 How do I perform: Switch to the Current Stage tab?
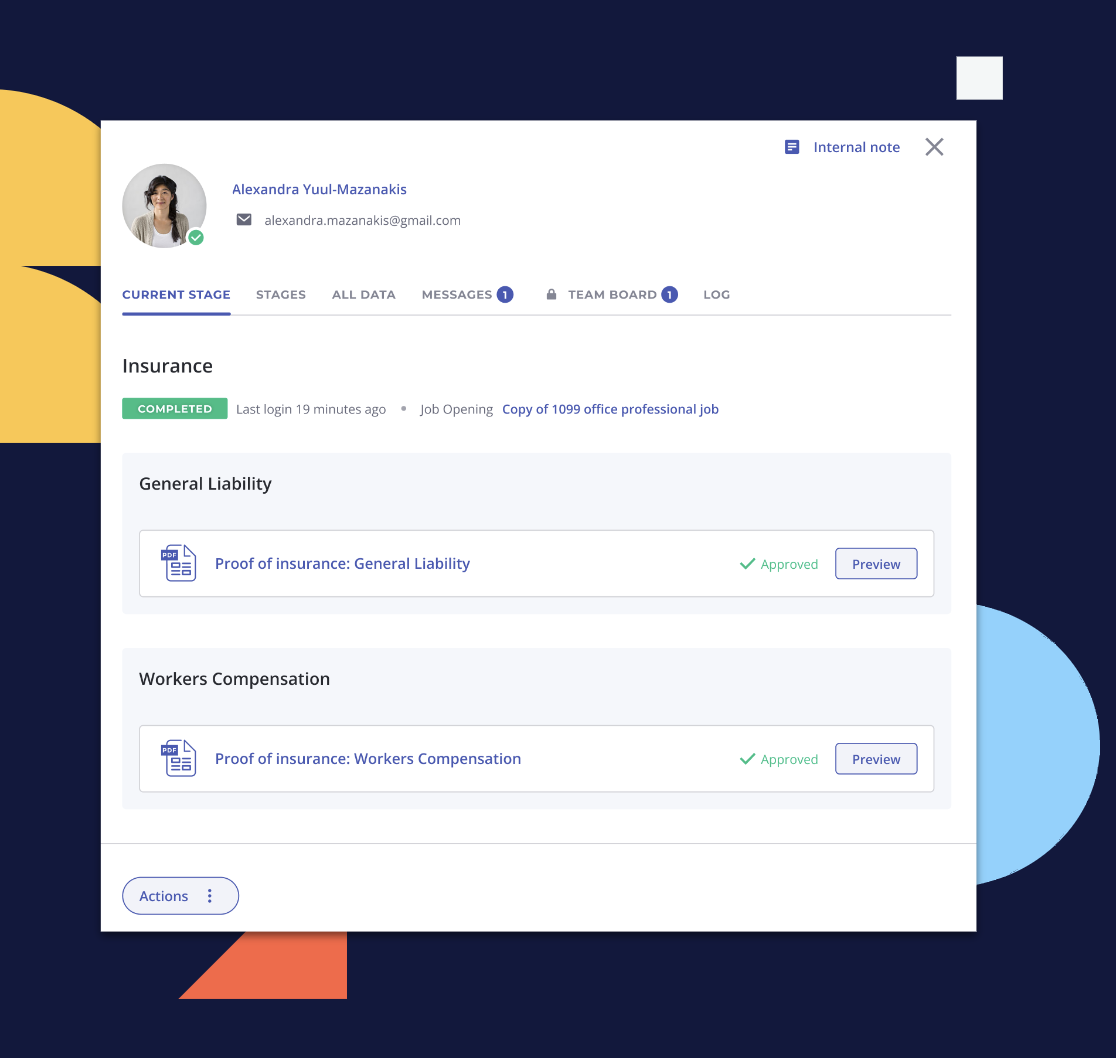pos(176,295)
